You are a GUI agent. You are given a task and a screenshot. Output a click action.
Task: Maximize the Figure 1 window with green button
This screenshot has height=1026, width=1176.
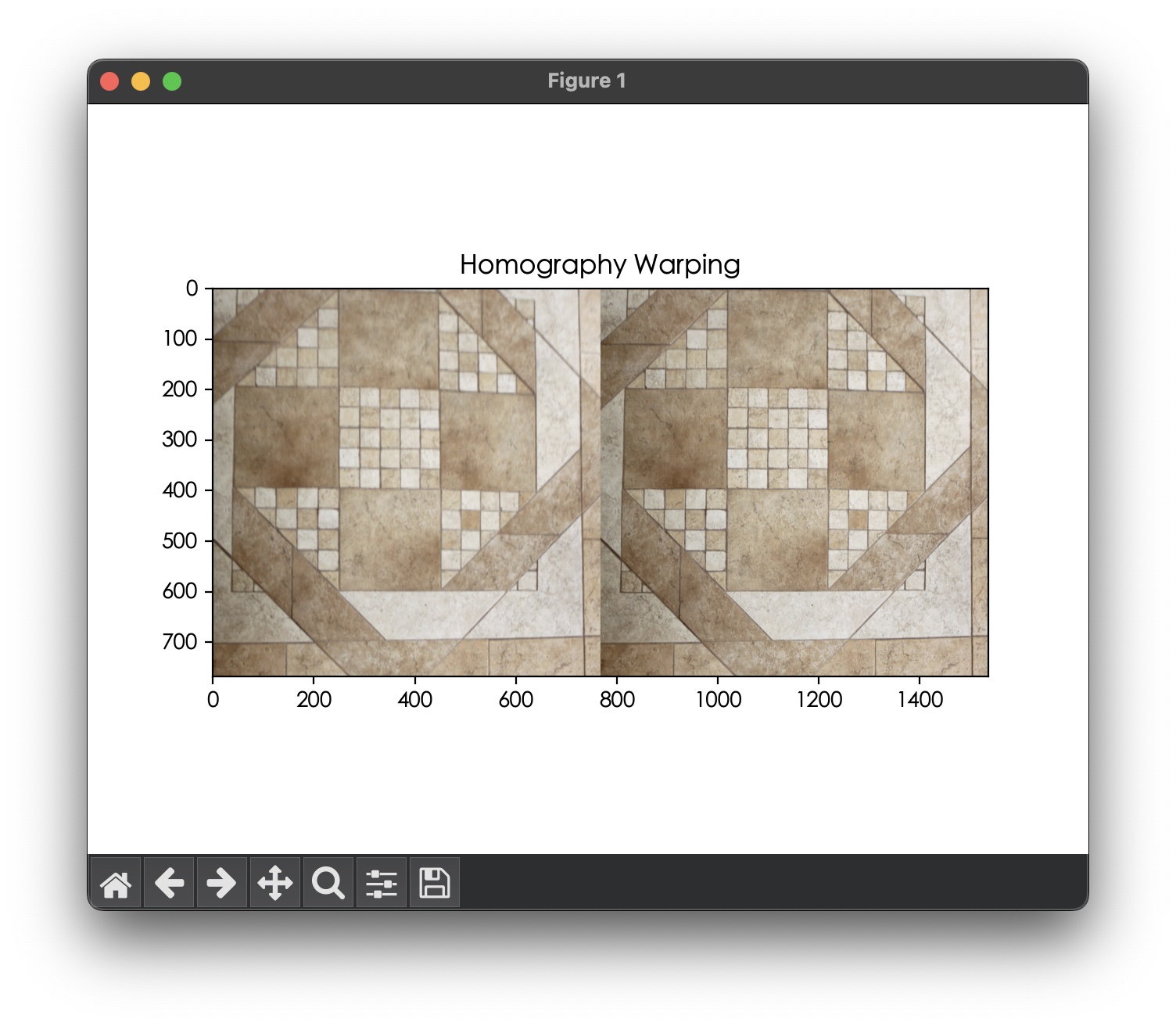(x=172, y=81)
